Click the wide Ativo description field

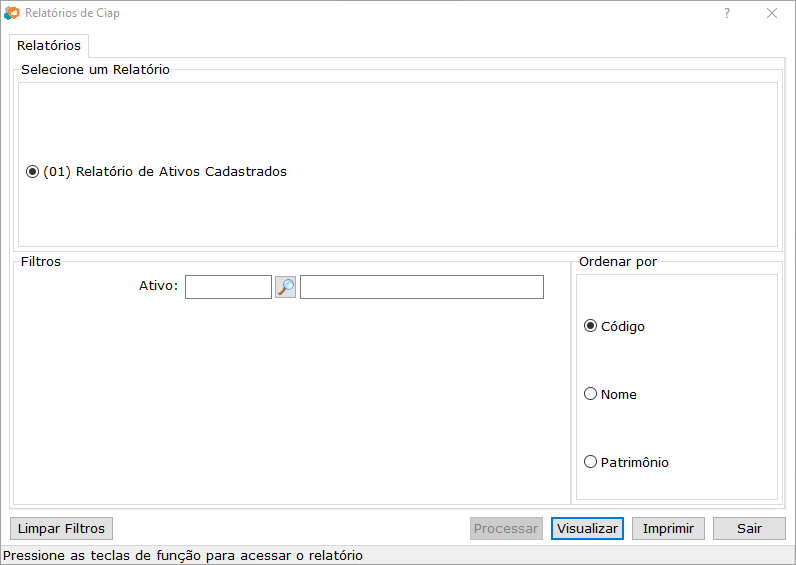[x=421, y=287]
